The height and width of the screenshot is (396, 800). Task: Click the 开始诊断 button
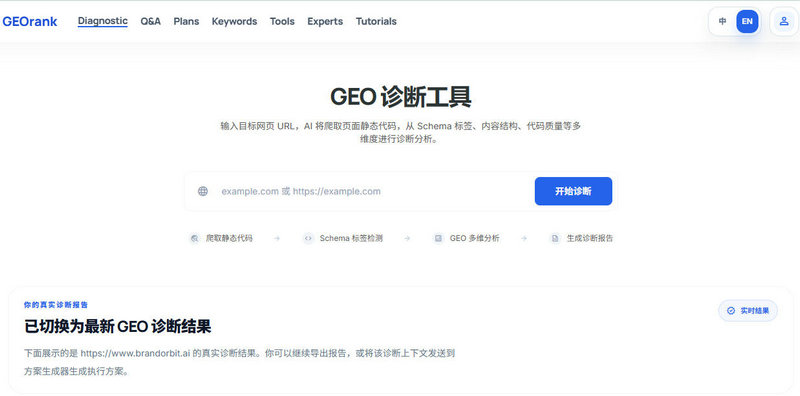click(573, 191)
